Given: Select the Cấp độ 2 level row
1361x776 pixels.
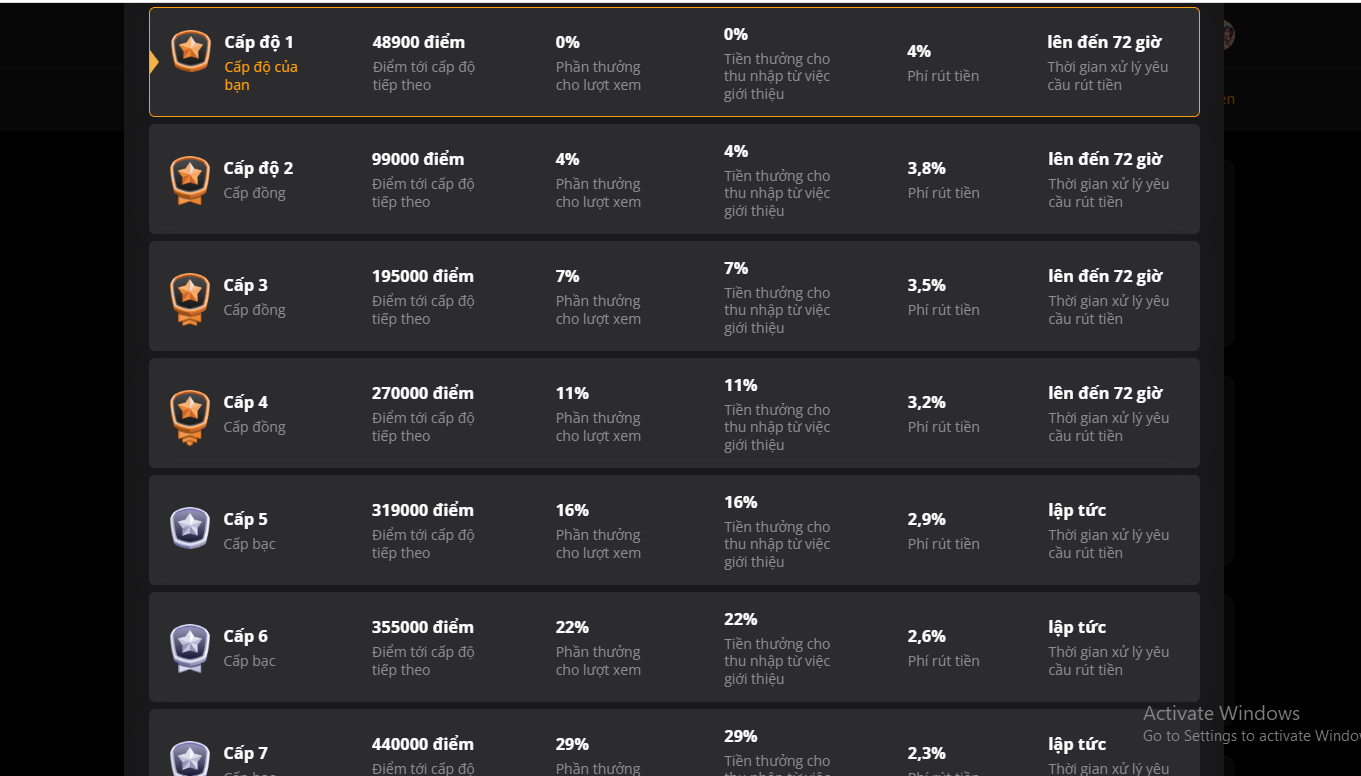Looking at the screenshot, I should (675, 179).
